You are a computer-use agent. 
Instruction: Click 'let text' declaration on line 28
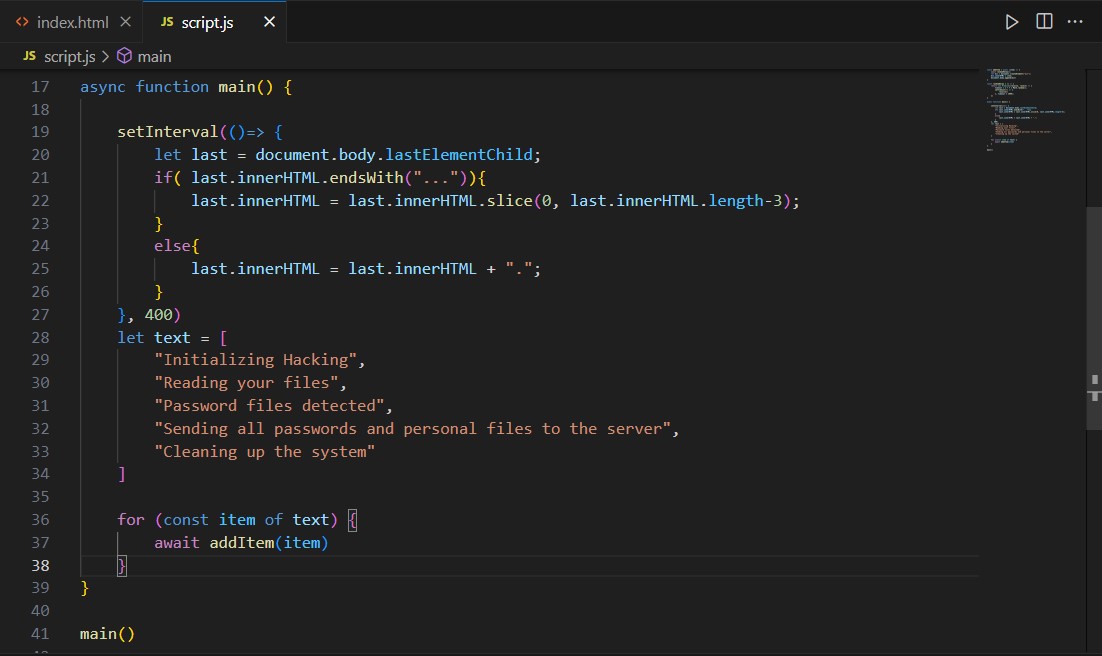[x=153, y=337]
